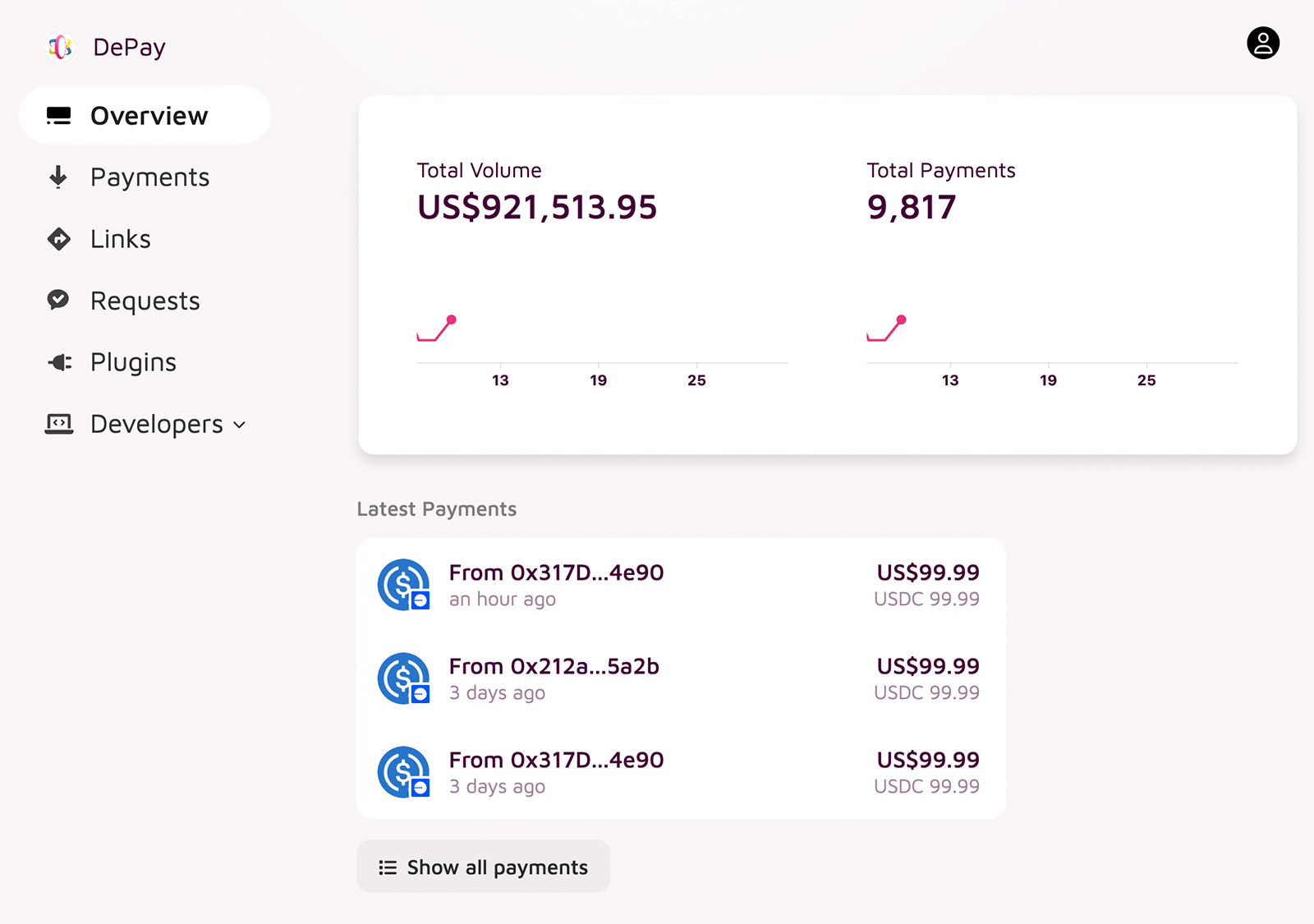
Task: Click the Show all payments button
Action: click(484, 867)
